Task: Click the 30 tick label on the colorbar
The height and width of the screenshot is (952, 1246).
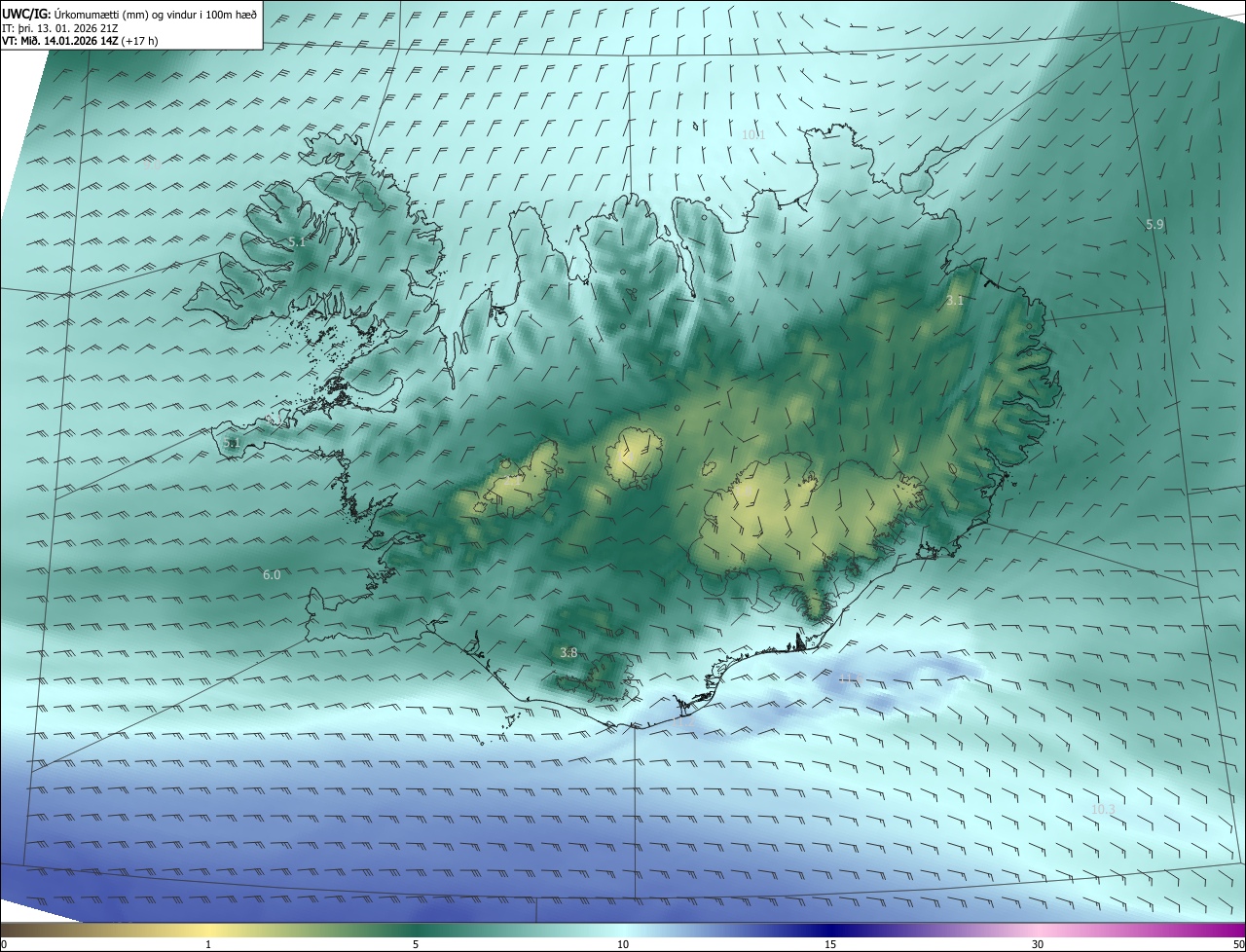Action: (x=1038, y=944)
